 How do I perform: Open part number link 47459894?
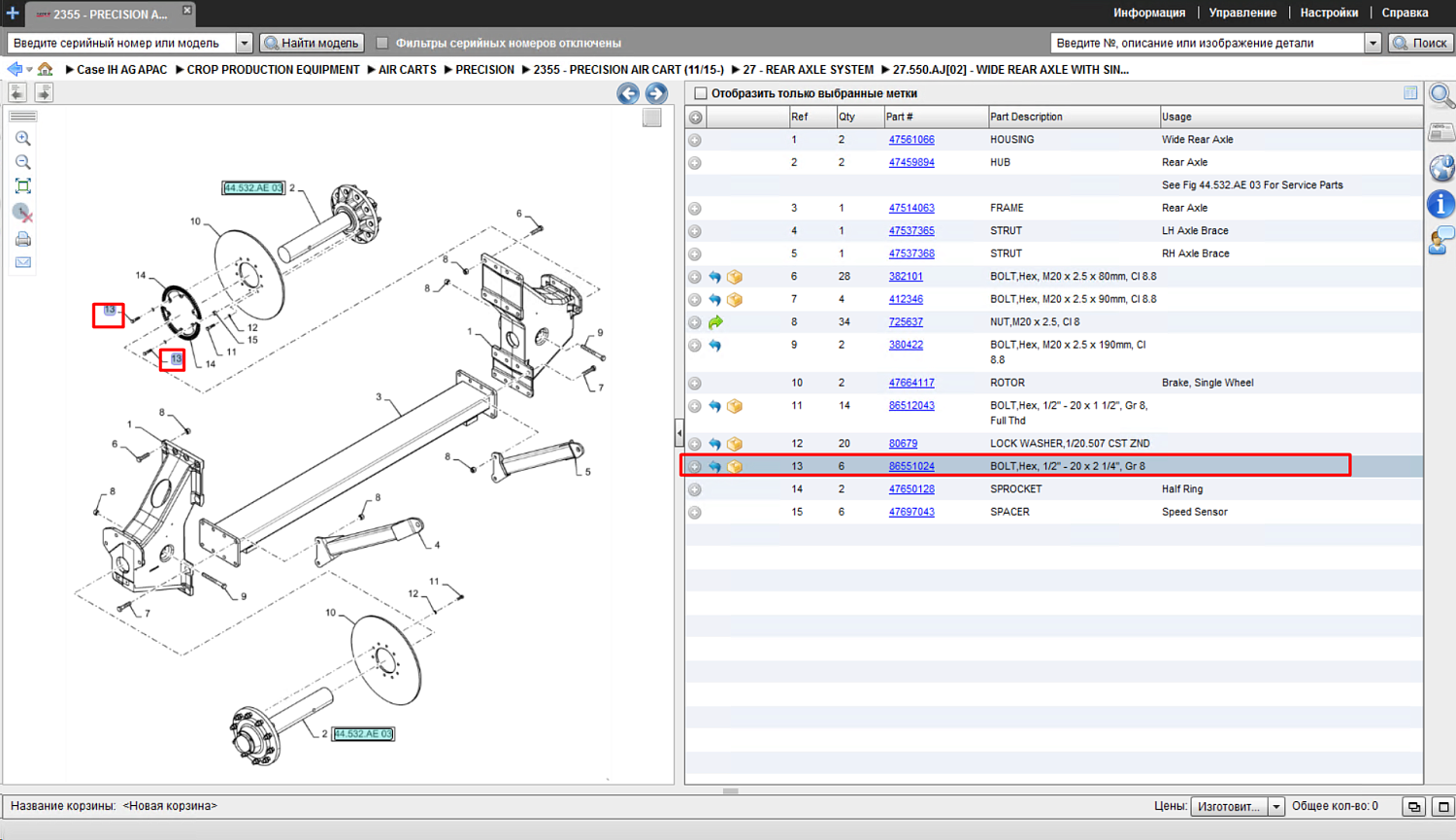[x=911, y=162]
